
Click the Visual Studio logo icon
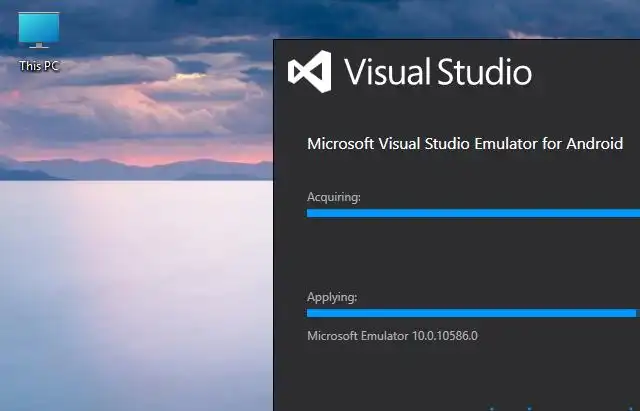[x=310, y=71]
